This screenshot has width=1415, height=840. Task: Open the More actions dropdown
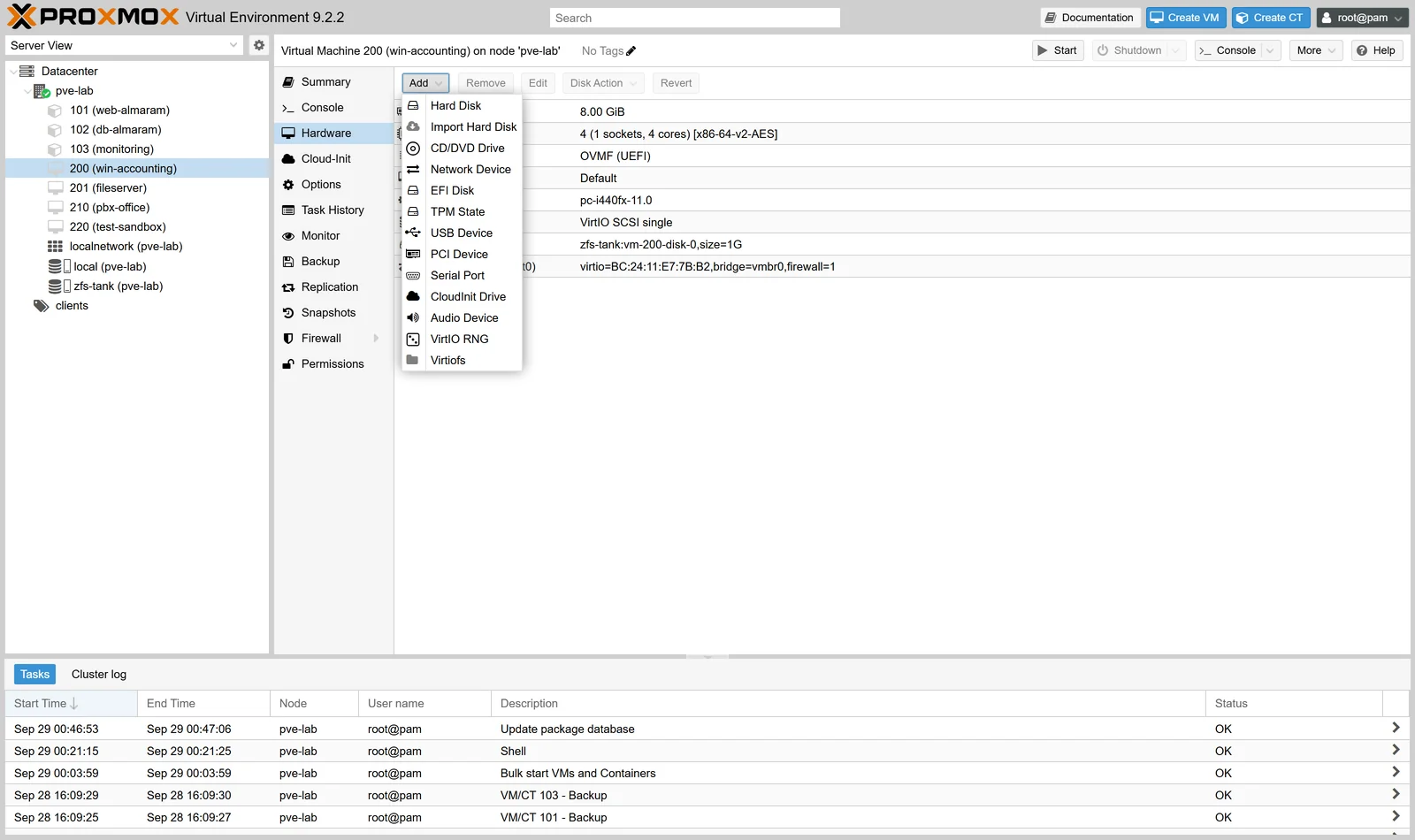(1316, 50)
